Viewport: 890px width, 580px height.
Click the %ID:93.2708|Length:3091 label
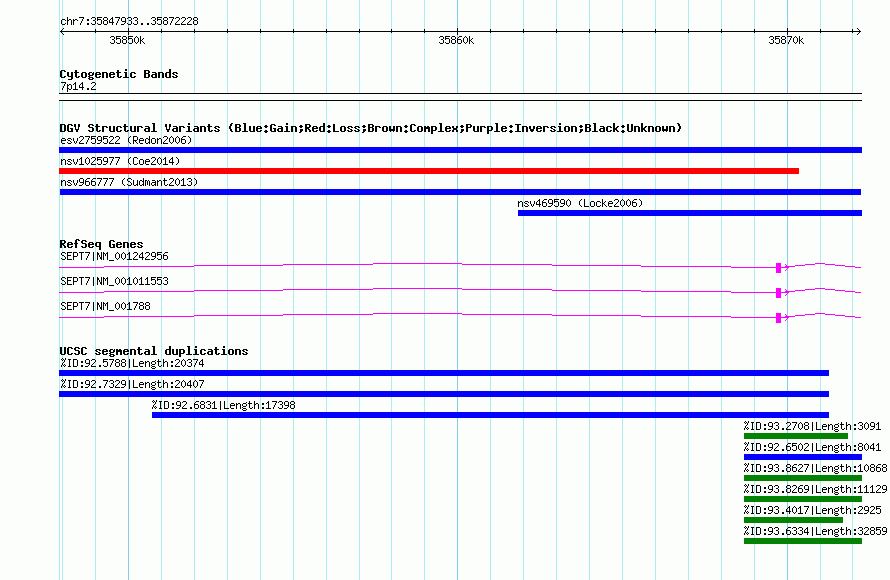[x=812, y=426]
